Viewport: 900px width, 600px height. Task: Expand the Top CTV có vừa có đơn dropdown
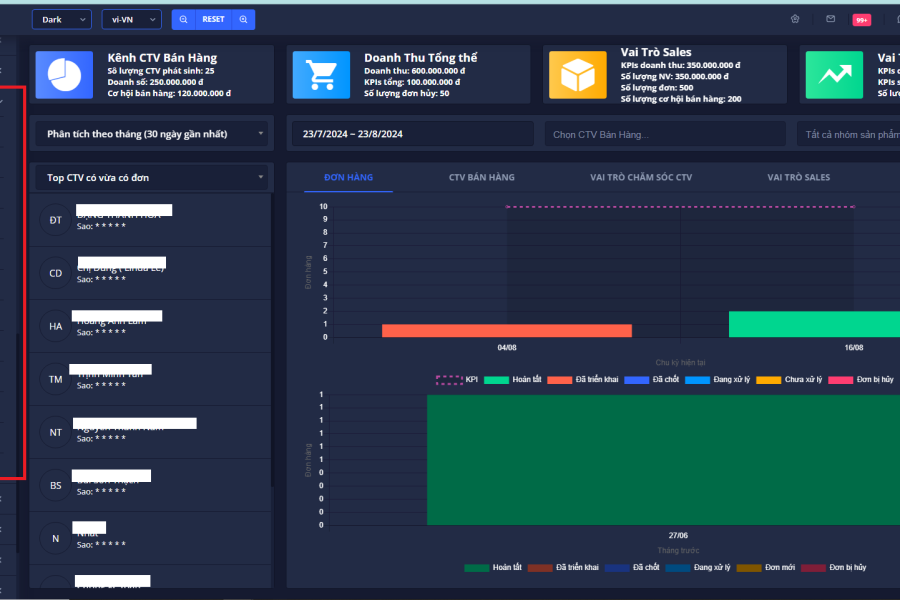pyautogui.click(x=152, y=177)
